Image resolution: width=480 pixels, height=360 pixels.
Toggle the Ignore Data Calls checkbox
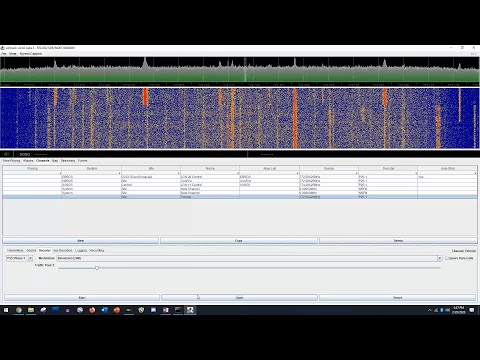pyautogui.click(x=447, y=258)
